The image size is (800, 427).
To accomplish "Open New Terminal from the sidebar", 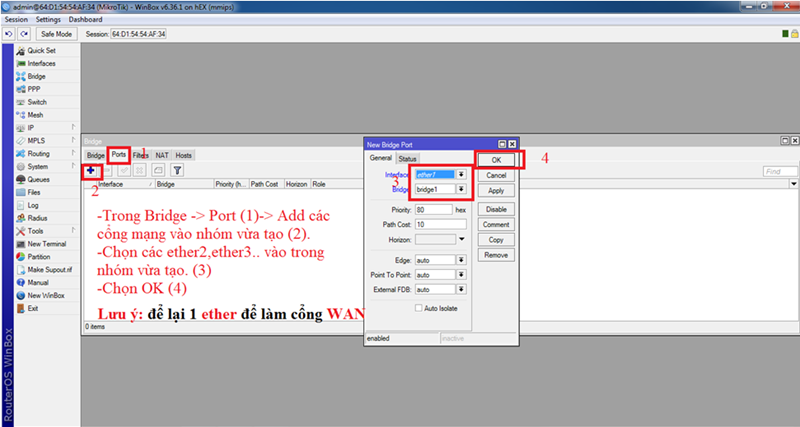I will click(x=46, y=244).
